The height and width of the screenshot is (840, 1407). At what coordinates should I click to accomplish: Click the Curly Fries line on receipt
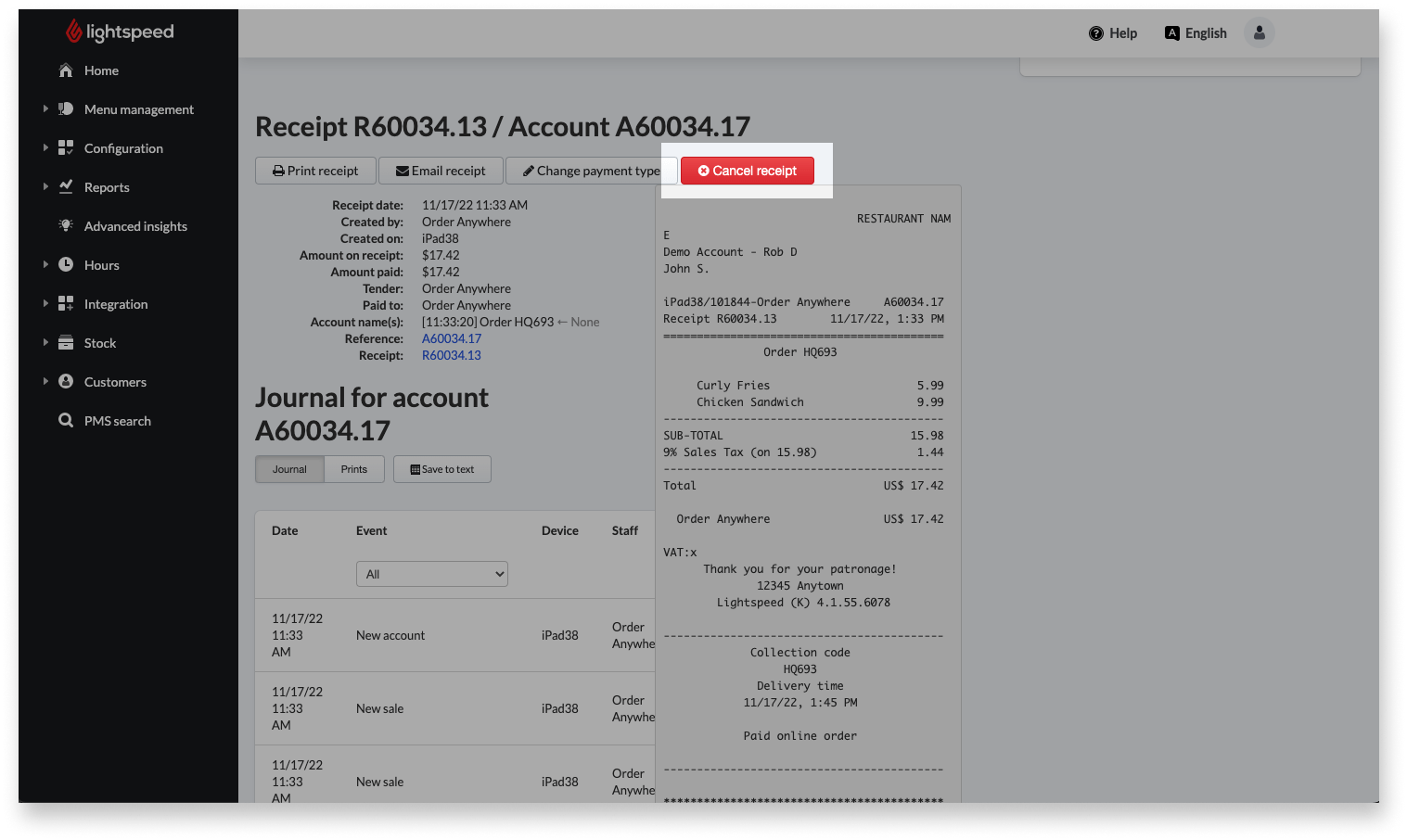coord(820,386)
